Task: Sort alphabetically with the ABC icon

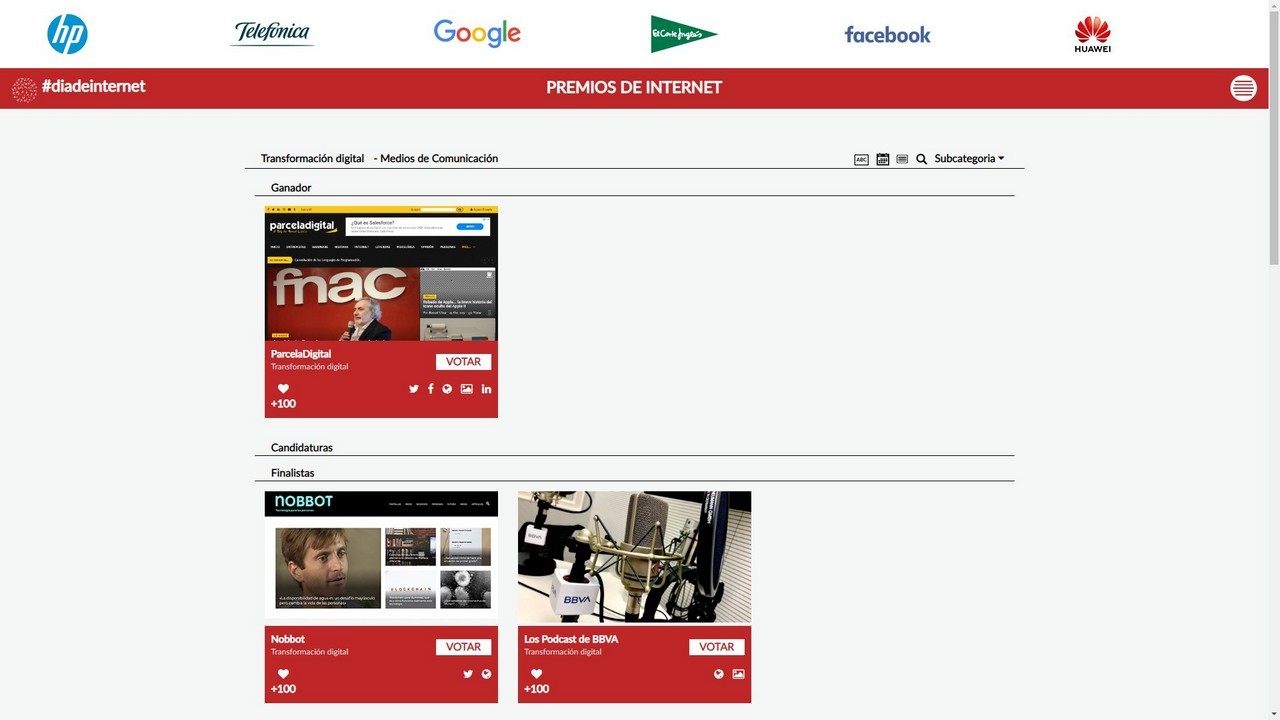Action: (861, 159)
